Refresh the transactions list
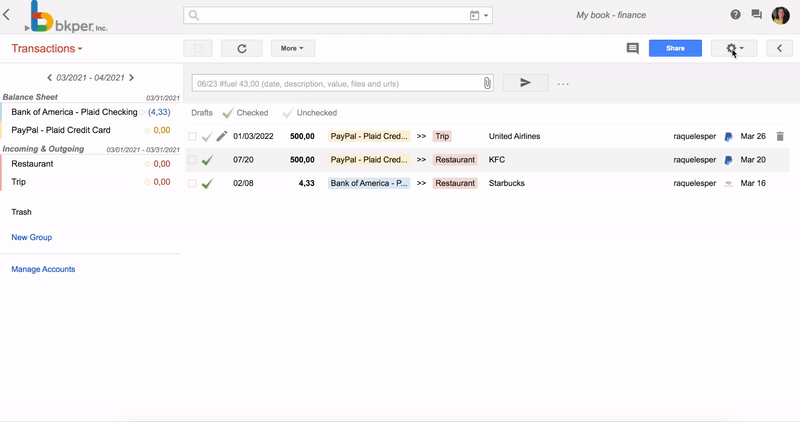This screenshot has width=800, height=422. 242,48
